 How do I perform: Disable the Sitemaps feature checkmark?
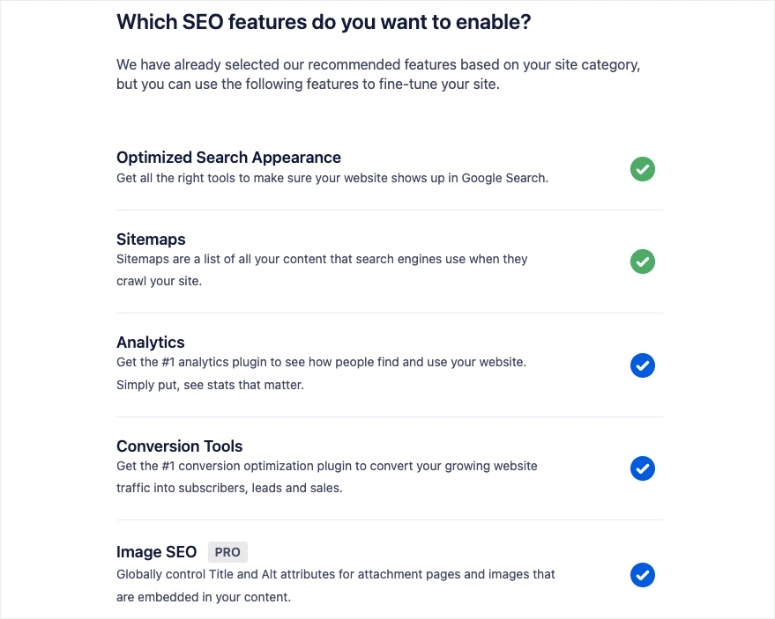coord(642,262)
